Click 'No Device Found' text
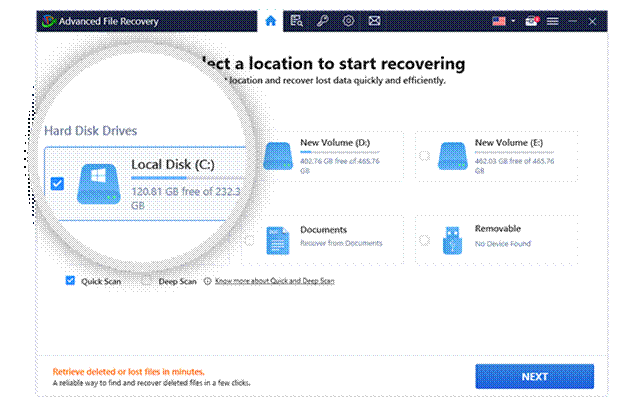This screenshot has height=408, width=624. (503, 244)
